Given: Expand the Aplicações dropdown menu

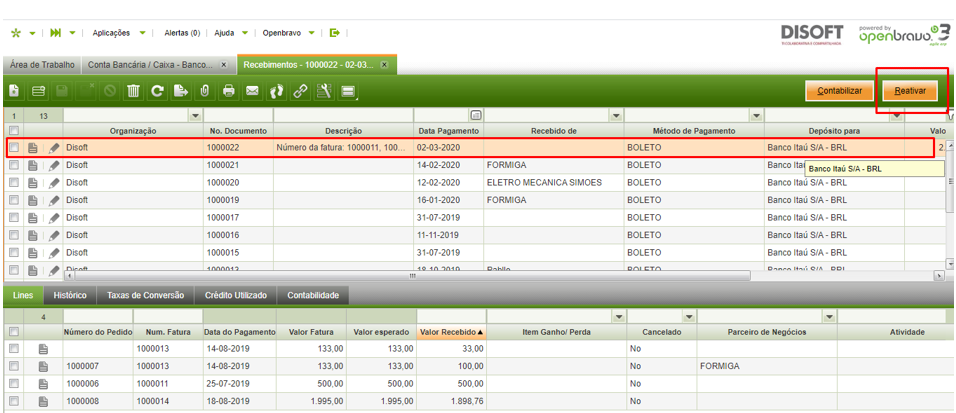Looking at the screenshot, I should (x=142, y=33).
